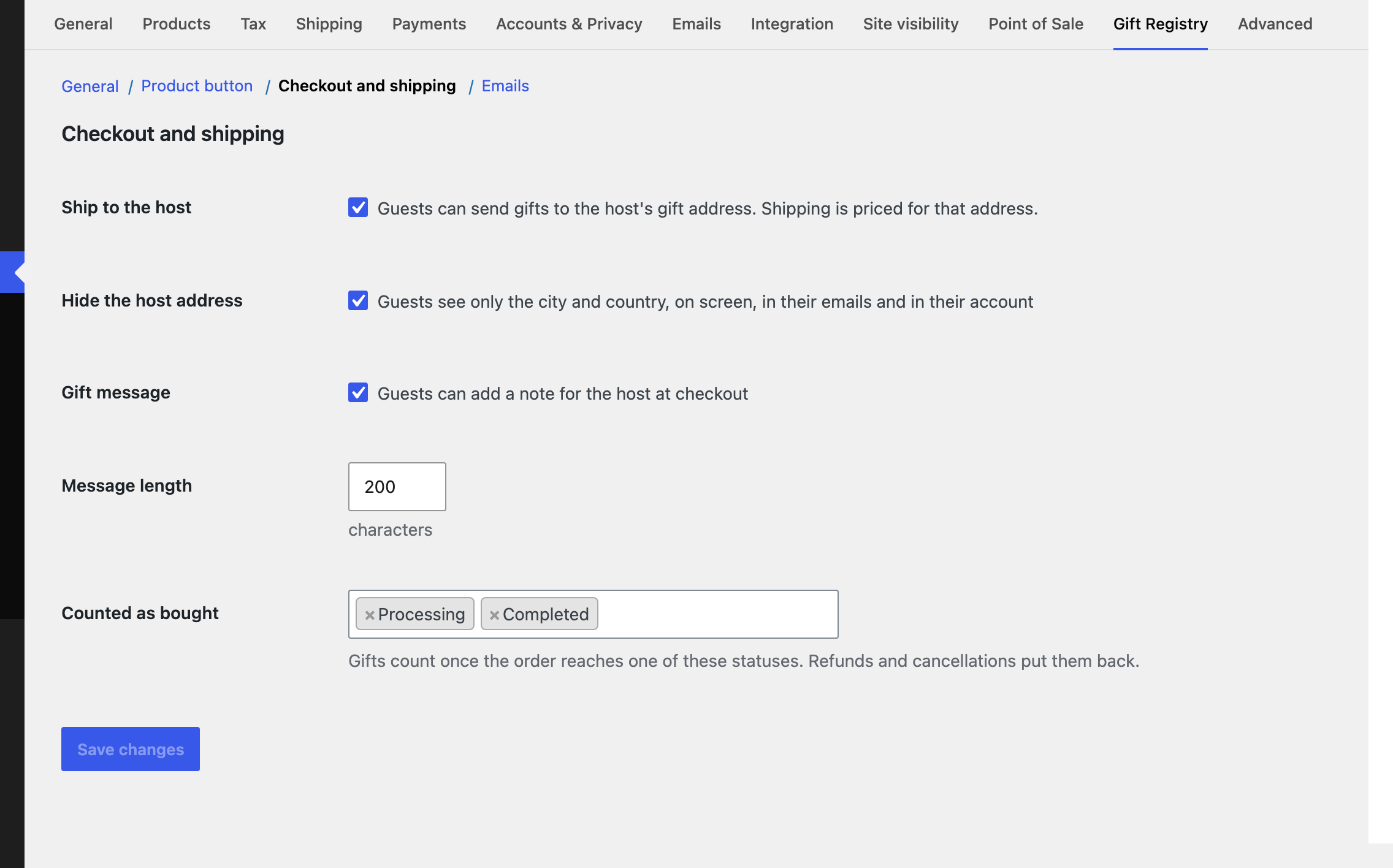This screenshot has width=1393, height=868.
Task: Select Checkout and shipping subsection
Action: [x=367, y=86]
